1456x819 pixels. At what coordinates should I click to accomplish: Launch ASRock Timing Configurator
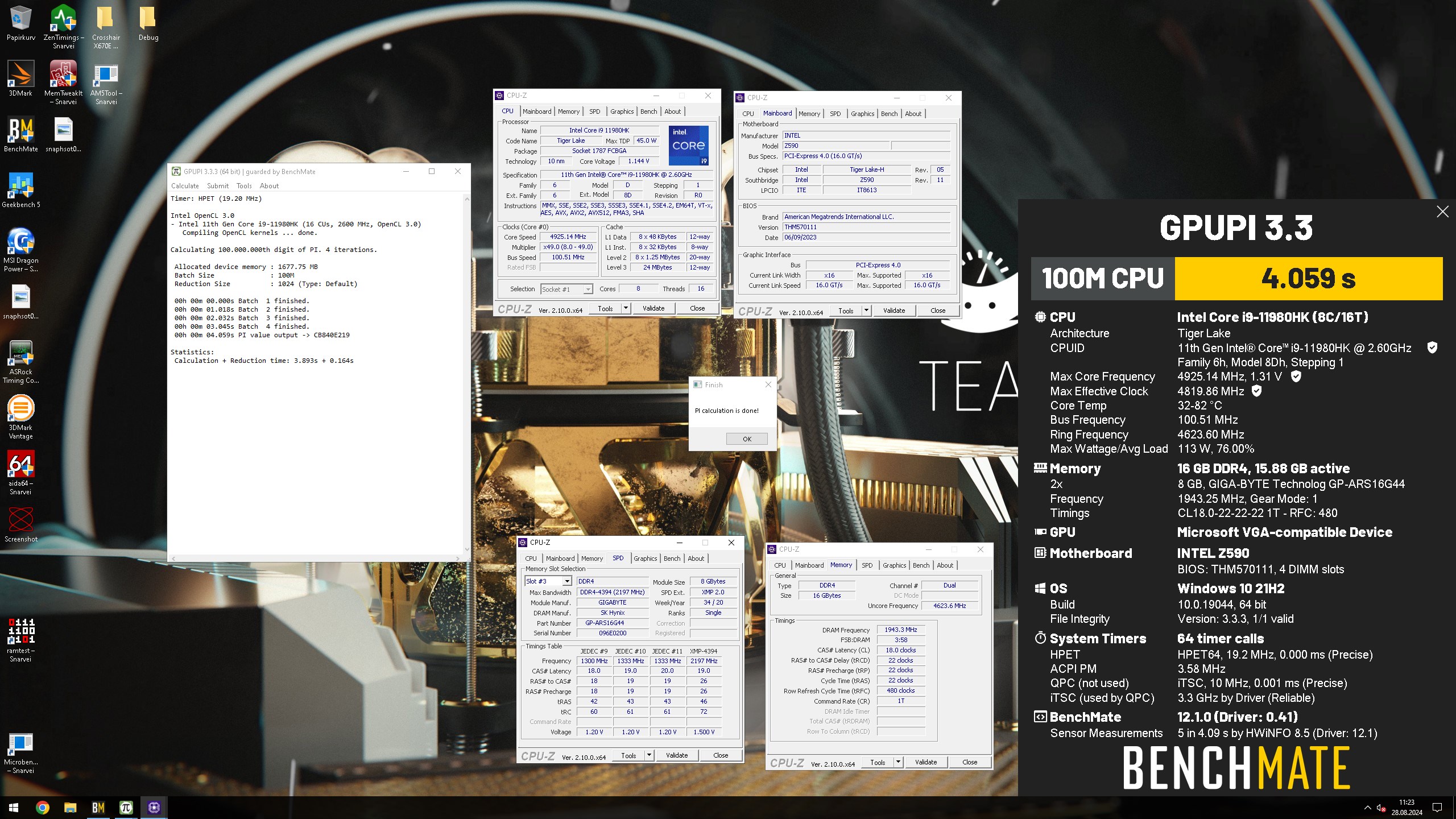20,361
